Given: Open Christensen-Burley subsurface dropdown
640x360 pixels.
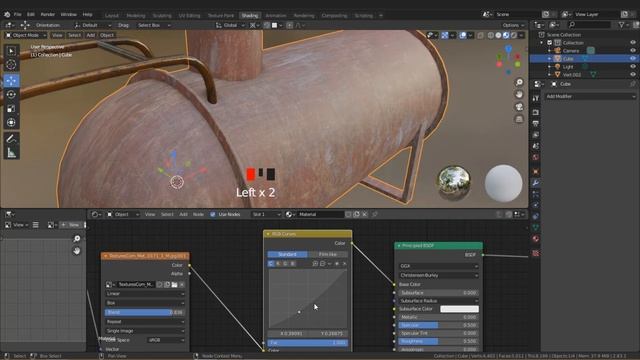Looking at the screenshot, I should (438, 276).
